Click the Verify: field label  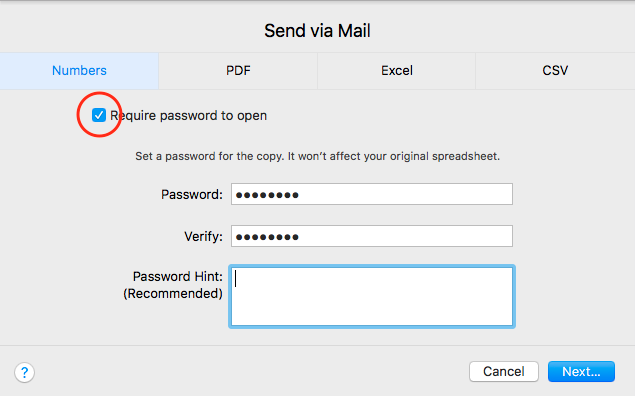click(203, 236)
